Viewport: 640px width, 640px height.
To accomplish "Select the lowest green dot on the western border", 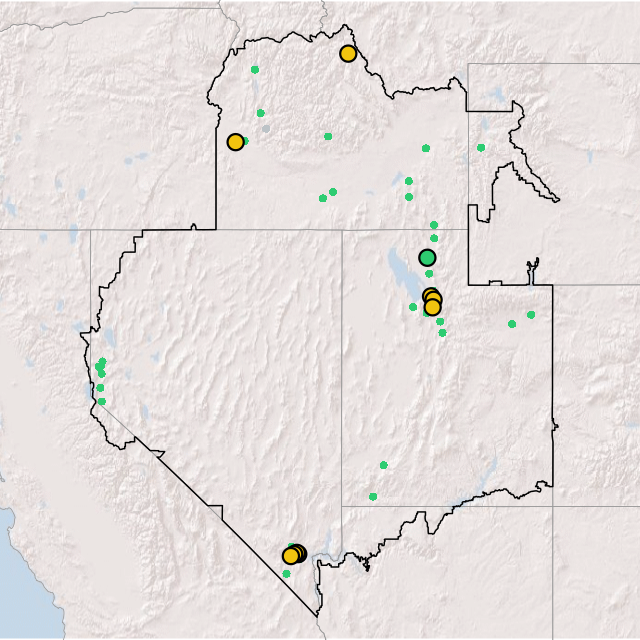I will coord(102,401).
